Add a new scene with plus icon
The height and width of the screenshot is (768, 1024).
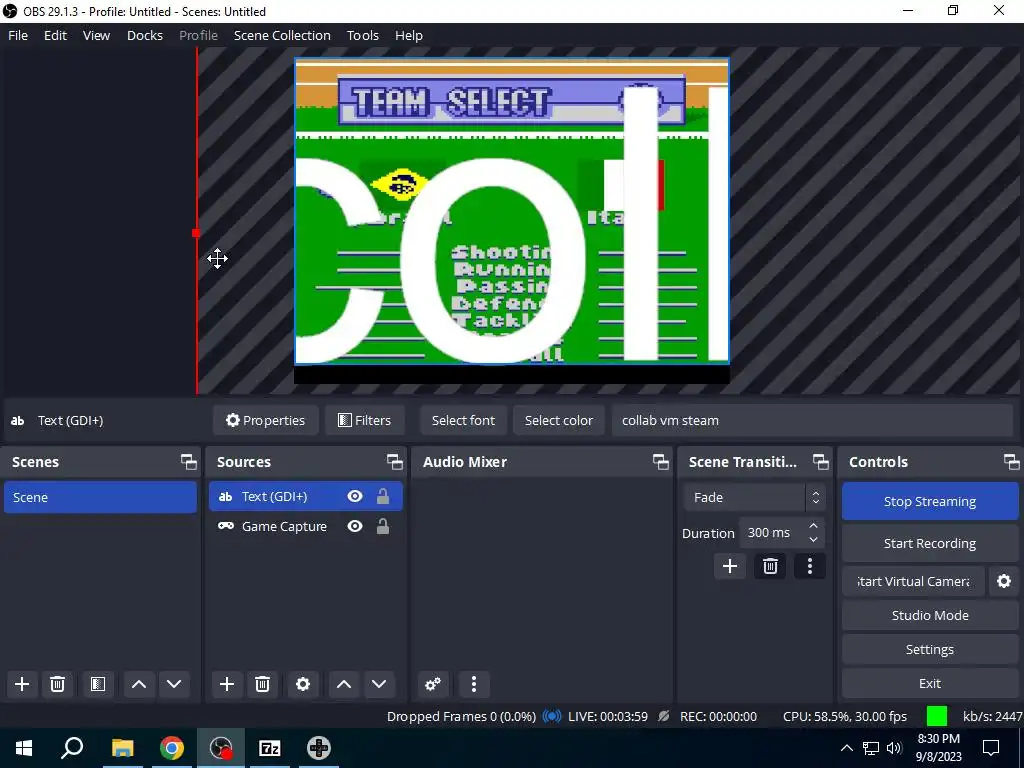pyautogui.click(x=22, y=684)
